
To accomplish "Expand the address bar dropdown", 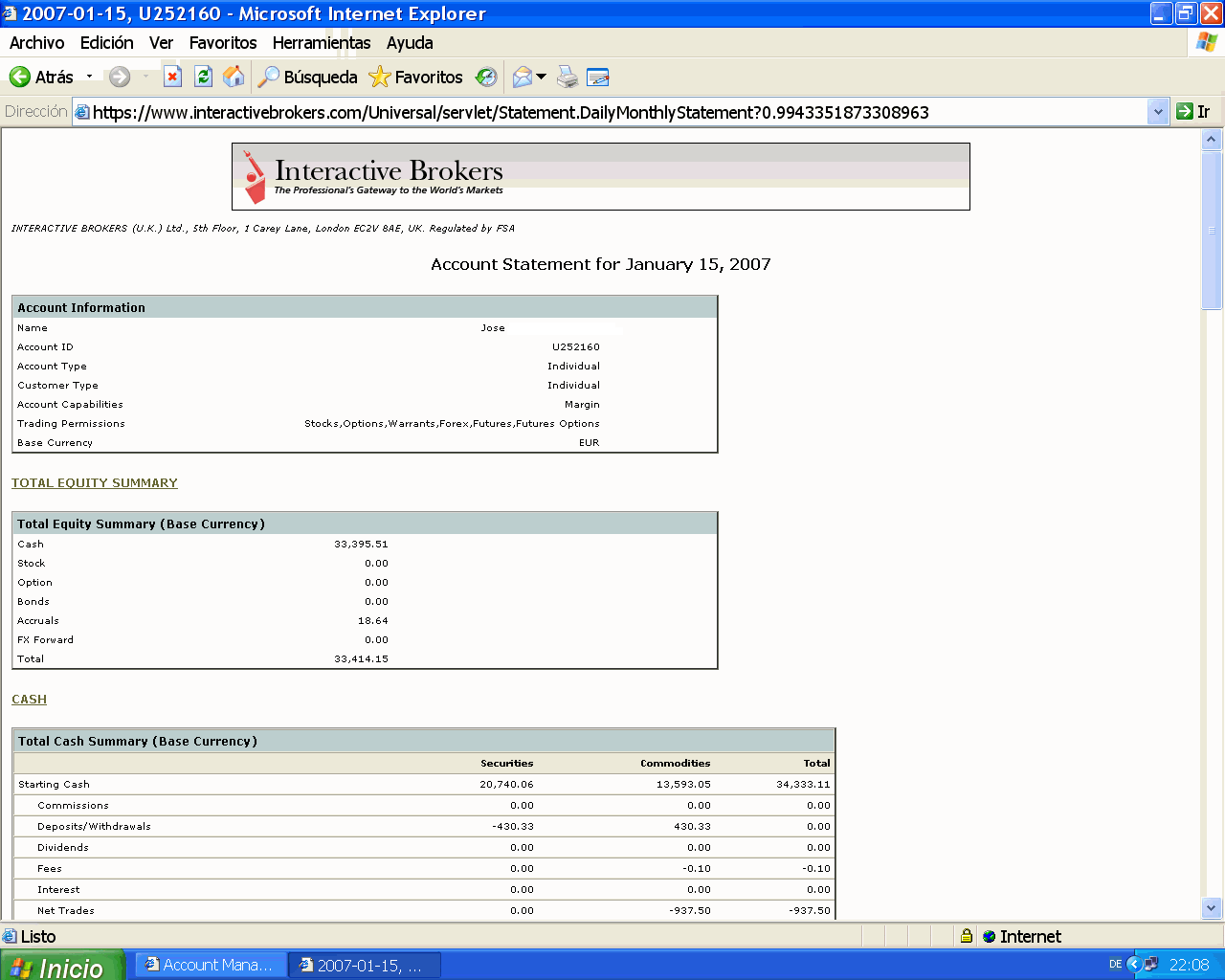I will tap(1158, 112).
